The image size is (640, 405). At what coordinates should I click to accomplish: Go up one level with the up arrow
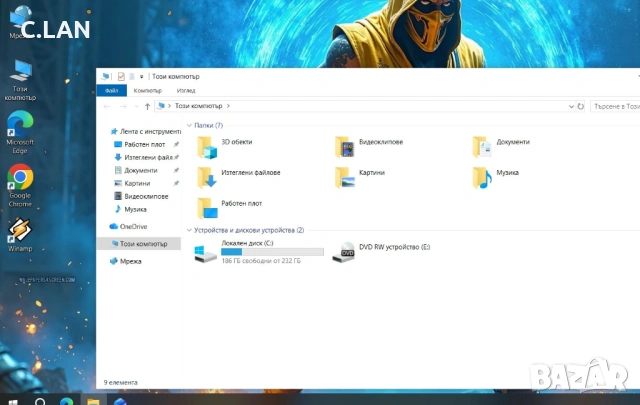click(147, 106)
